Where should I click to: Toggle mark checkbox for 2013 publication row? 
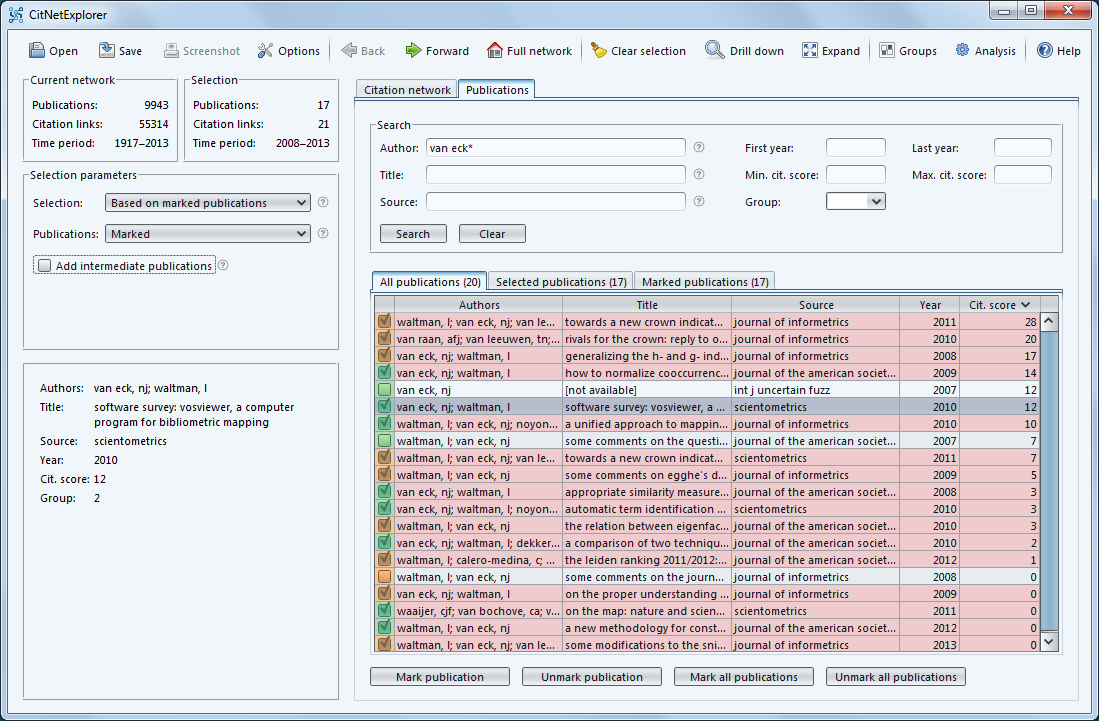384,645
